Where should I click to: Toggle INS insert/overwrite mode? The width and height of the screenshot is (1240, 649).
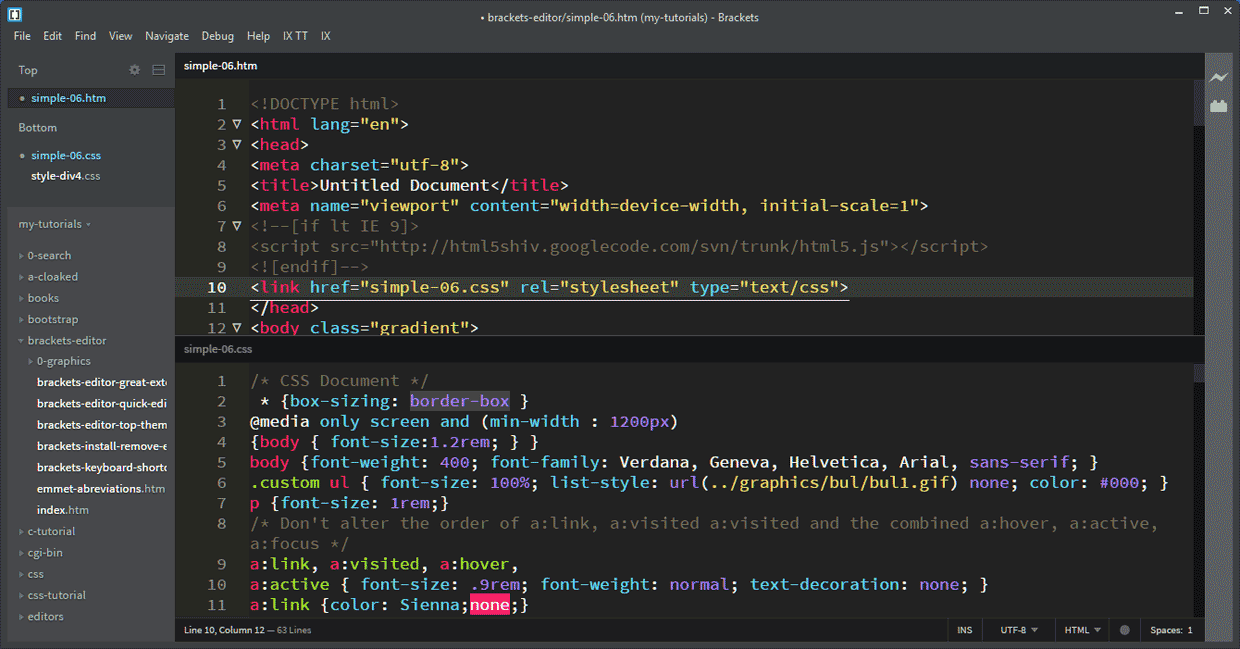click(964, 630)
